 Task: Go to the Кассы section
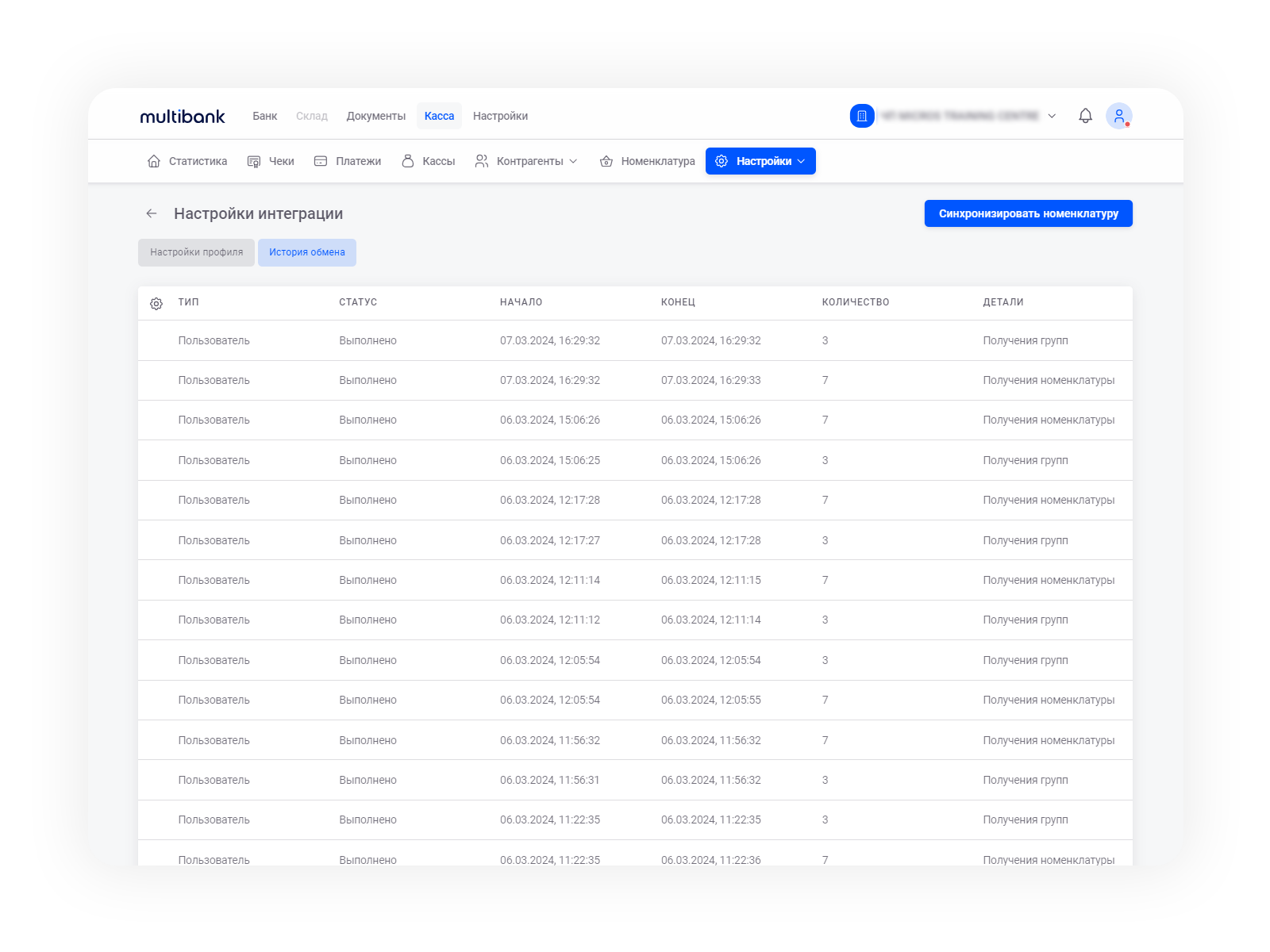tap(429, 161)
